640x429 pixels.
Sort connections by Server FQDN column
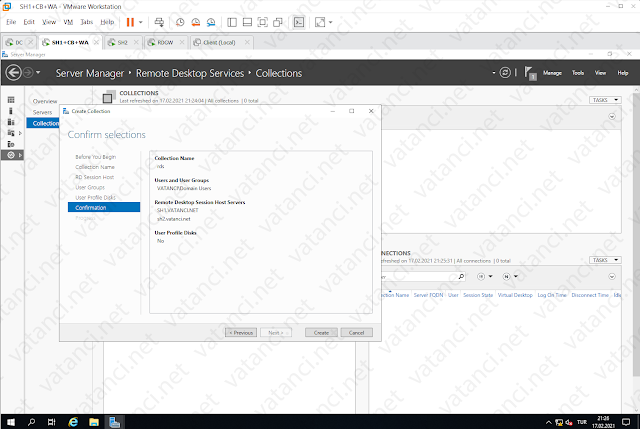(x=428, y=295)
